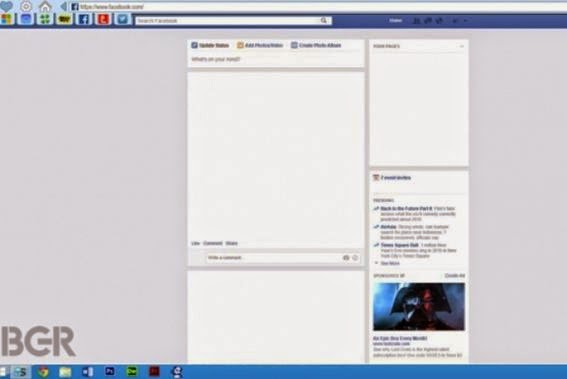Click the heart favorites icon in browser
Screen dimensions: 567x379
coord(6,6)
